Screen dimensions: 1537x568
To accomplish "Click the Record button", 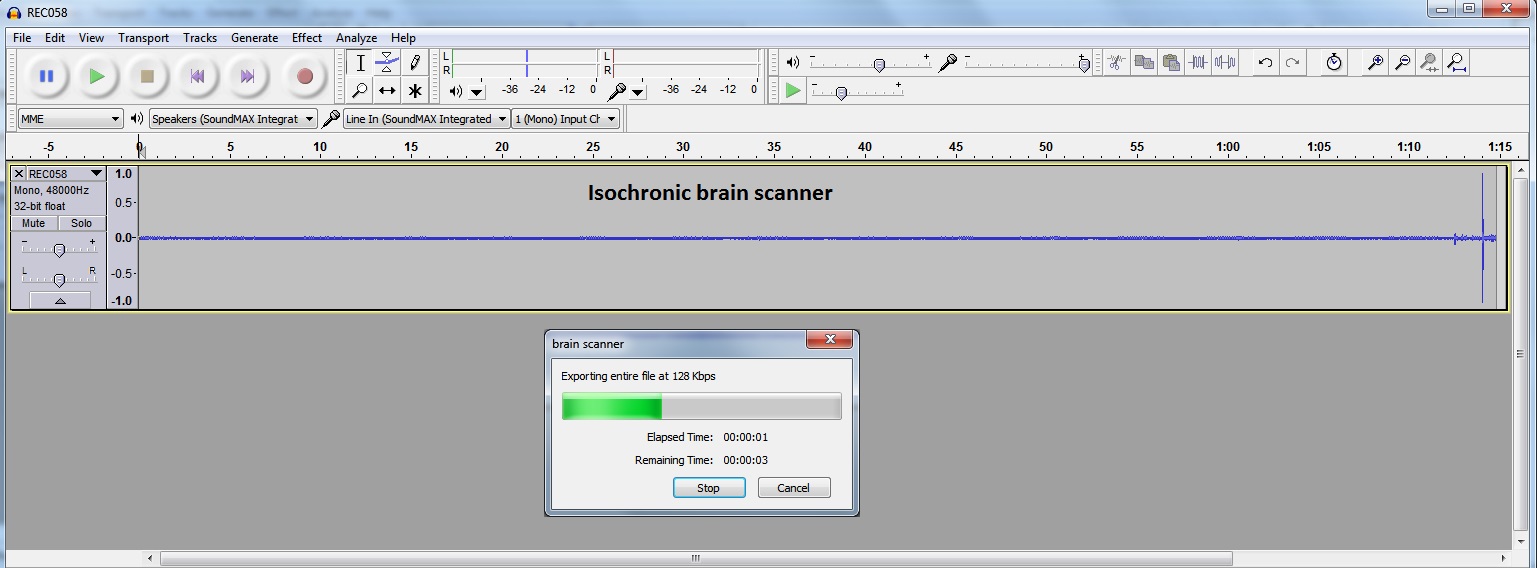I will click(305, 76).
